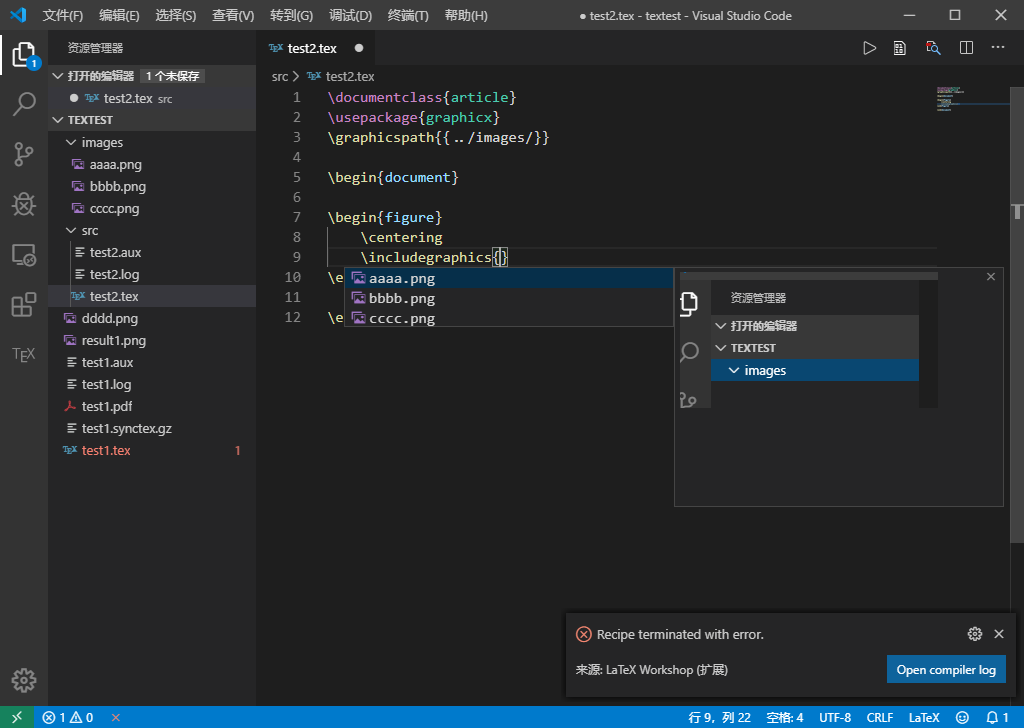Click the SyncTeX search icon in editor toolbar

[933, 48]
